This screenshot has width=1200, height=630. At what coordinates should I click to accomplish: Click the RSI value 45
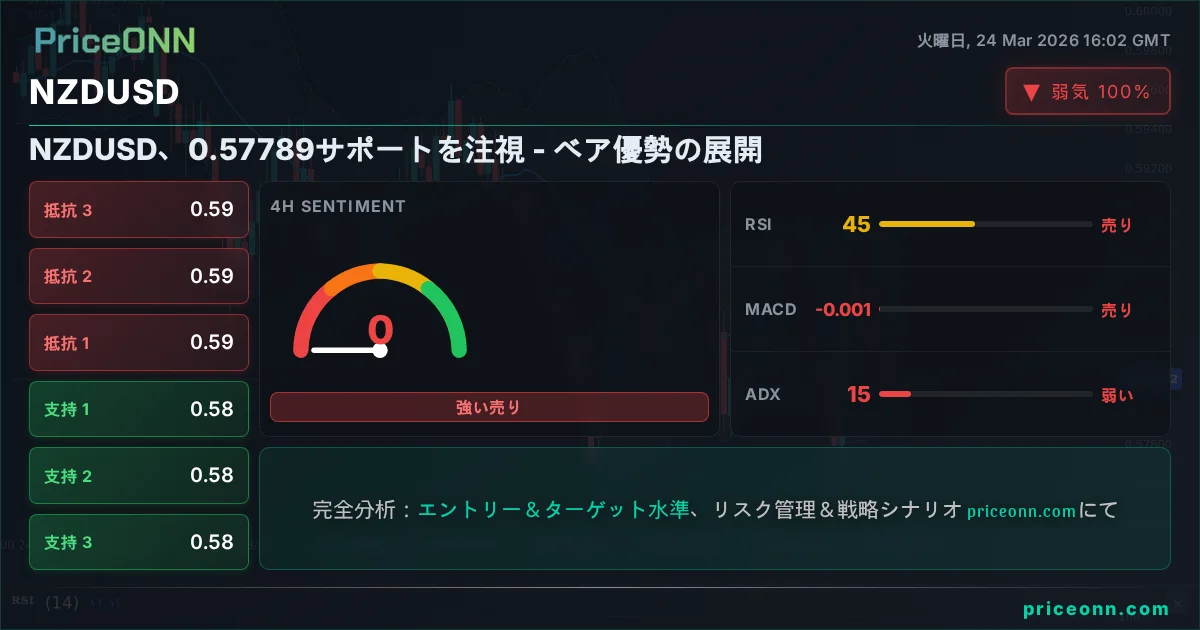tap(856, 224)
